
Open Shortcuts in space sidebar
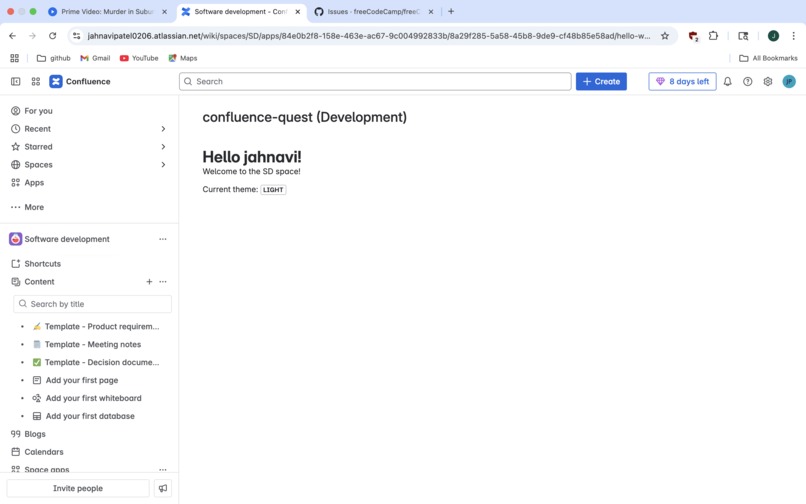(x=36, y=263)
